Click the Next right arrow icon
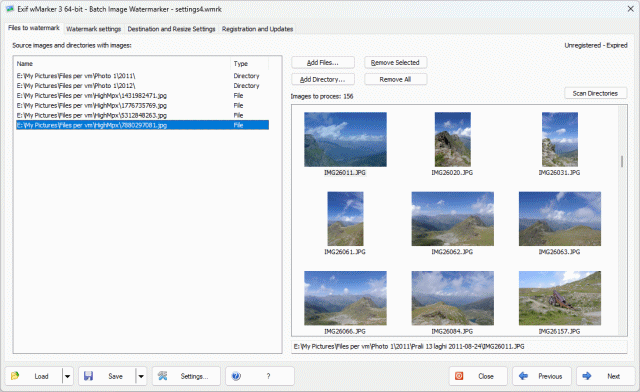640x392 pixels. (587, 376)
